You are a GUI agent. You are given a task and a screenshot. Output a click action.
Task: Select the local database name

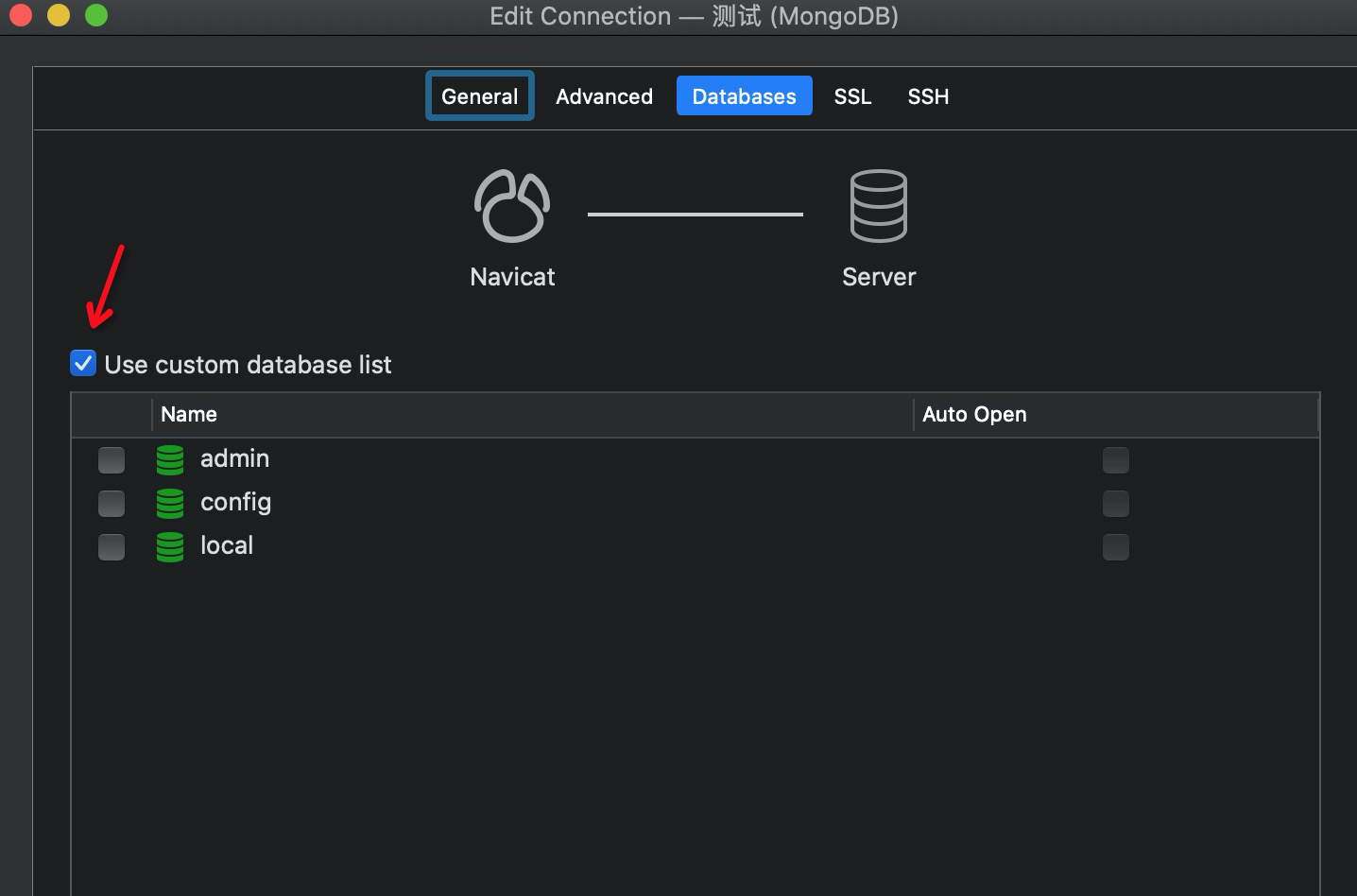tap(227, 545)
